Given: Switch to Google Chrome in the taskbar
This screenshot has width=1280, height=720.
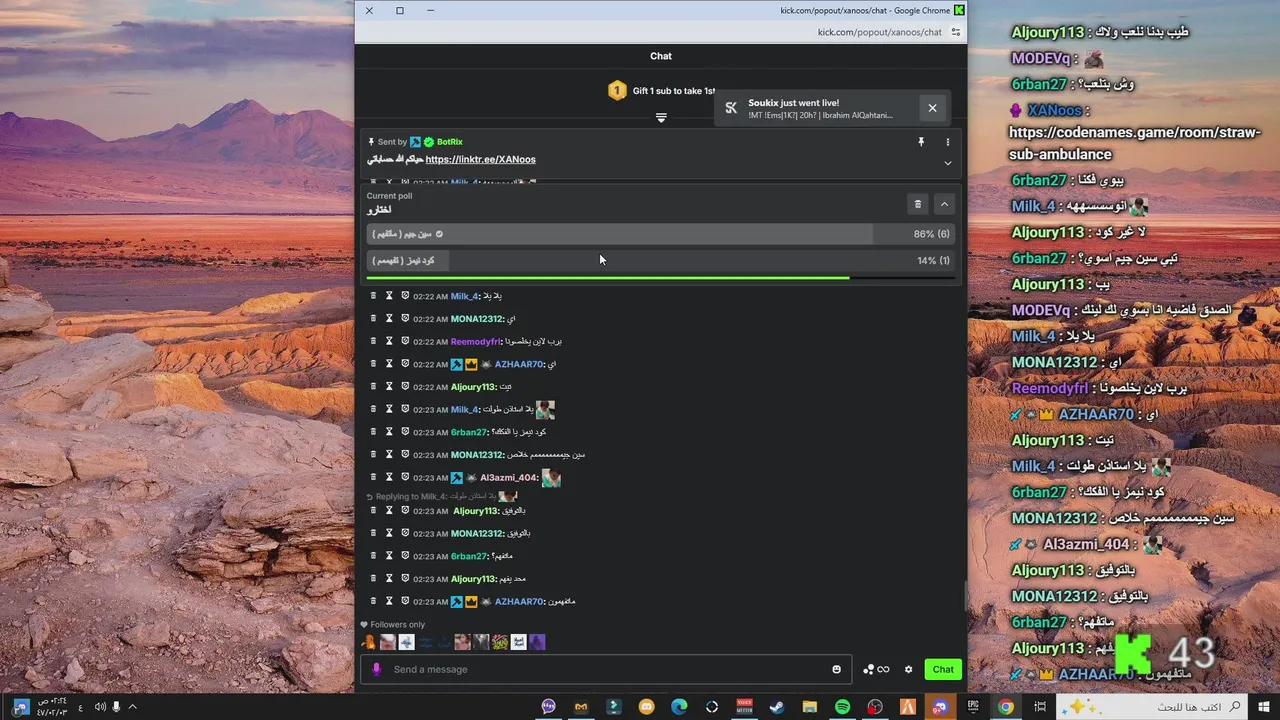Looking at the screenshot, I should (x=1006, y=707).
